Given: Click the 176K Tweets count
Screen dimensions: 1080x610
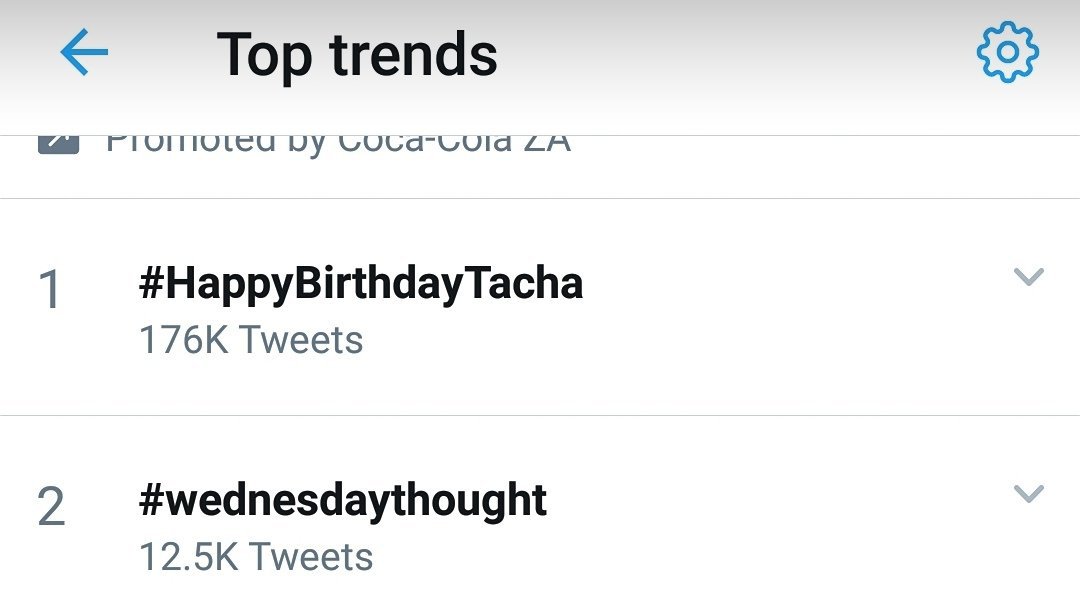Looking at the screenshot, I should (250, 340).
